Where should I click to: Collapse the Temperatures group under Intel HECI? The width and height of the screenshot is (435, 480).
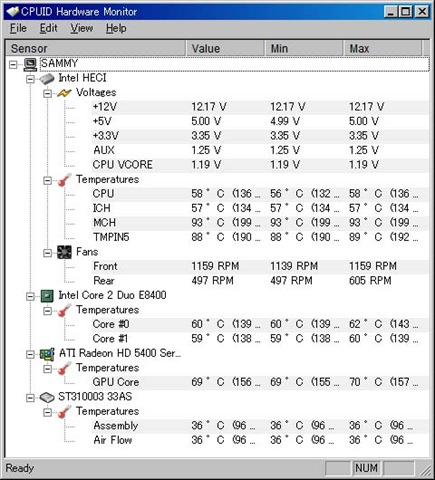click(x=48, y=180)
